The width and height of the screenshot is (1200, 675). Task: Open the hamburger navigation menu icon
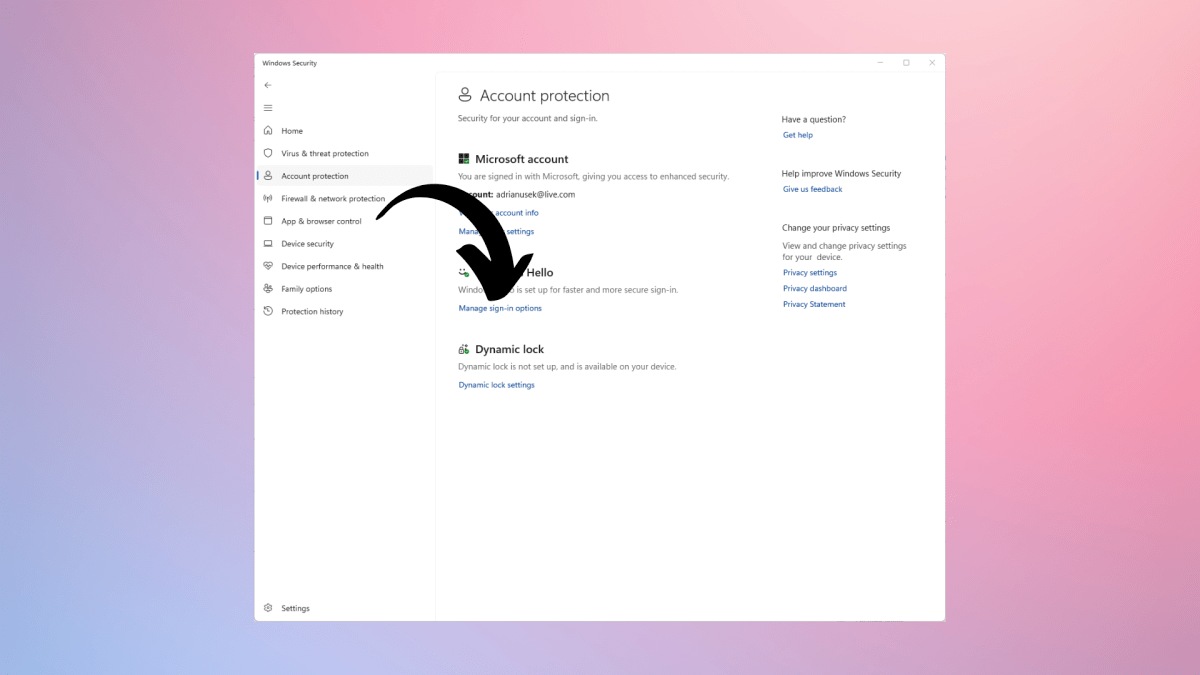click(x=268, y=108)
